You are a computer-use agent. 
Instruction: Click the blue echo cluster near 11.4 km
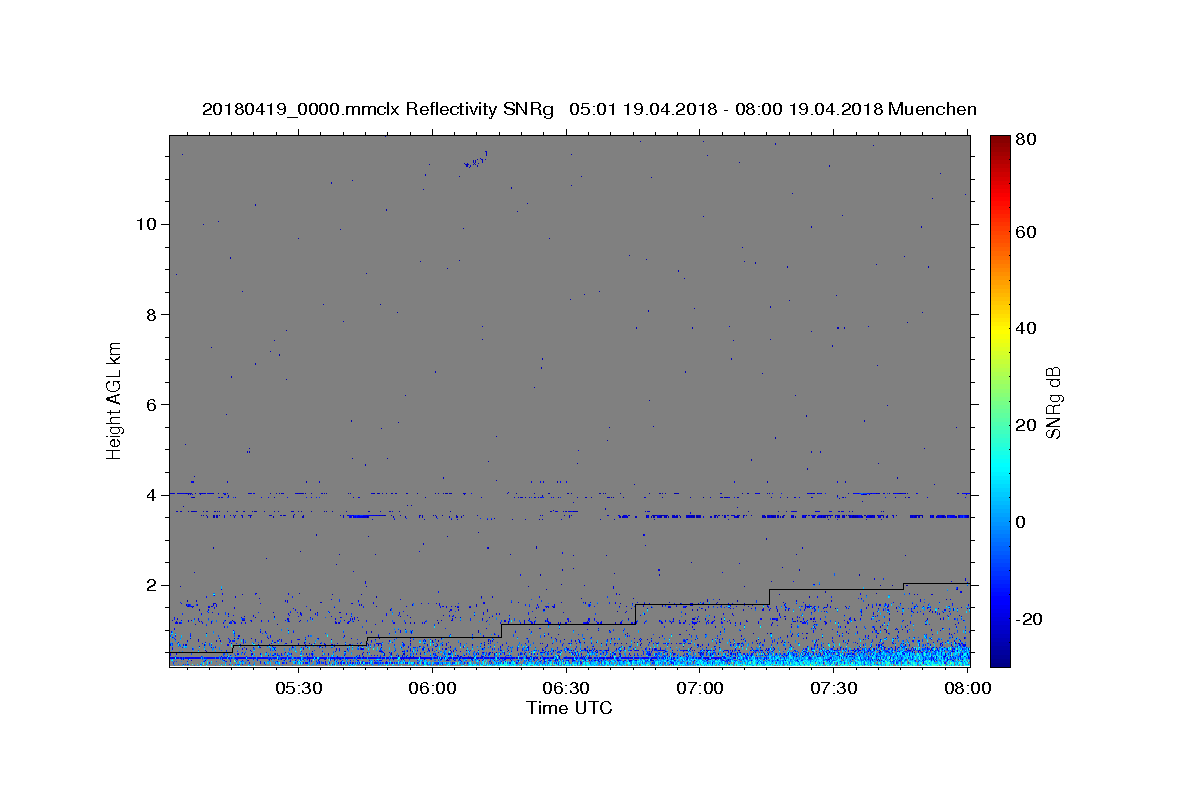(475, 160)
